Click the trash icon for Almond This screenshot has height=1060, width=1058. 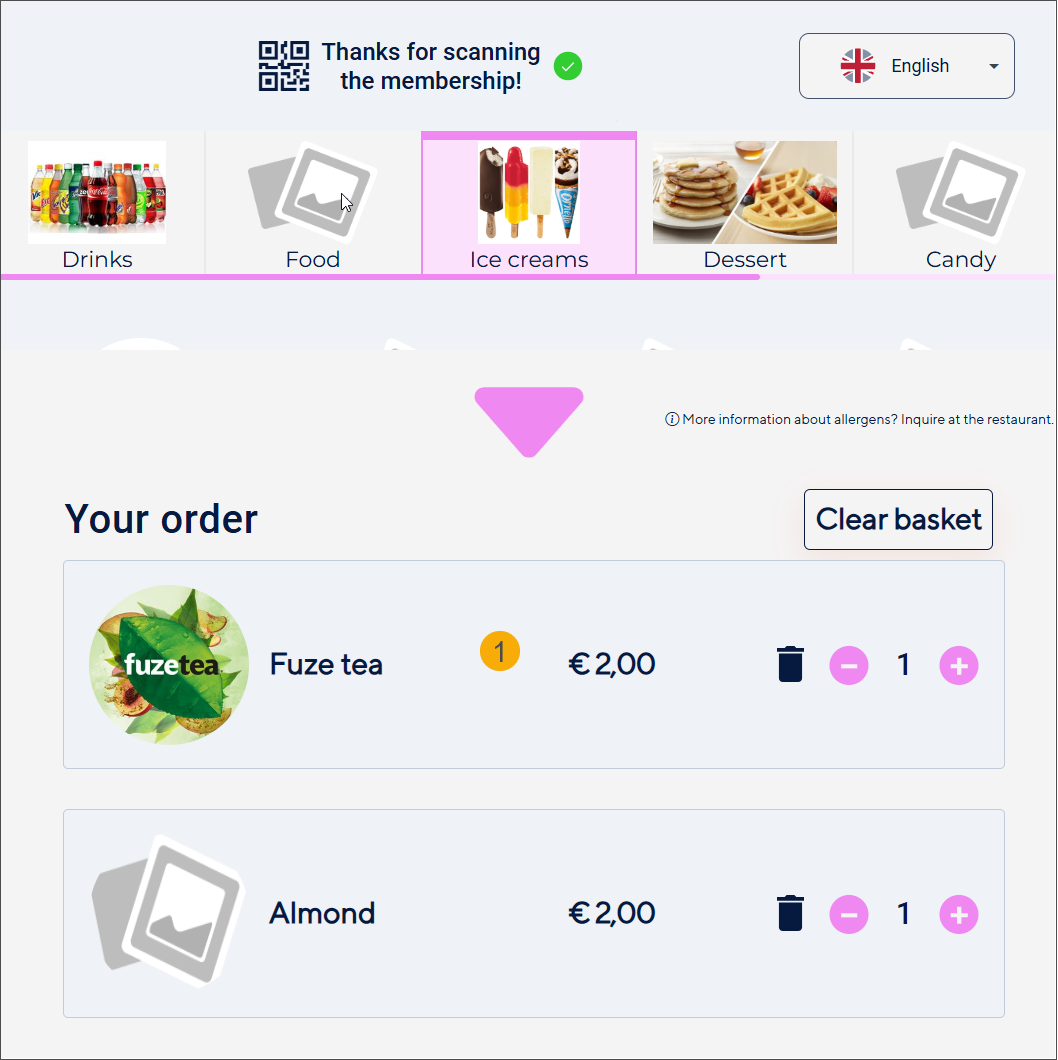(x=790, y=913)
